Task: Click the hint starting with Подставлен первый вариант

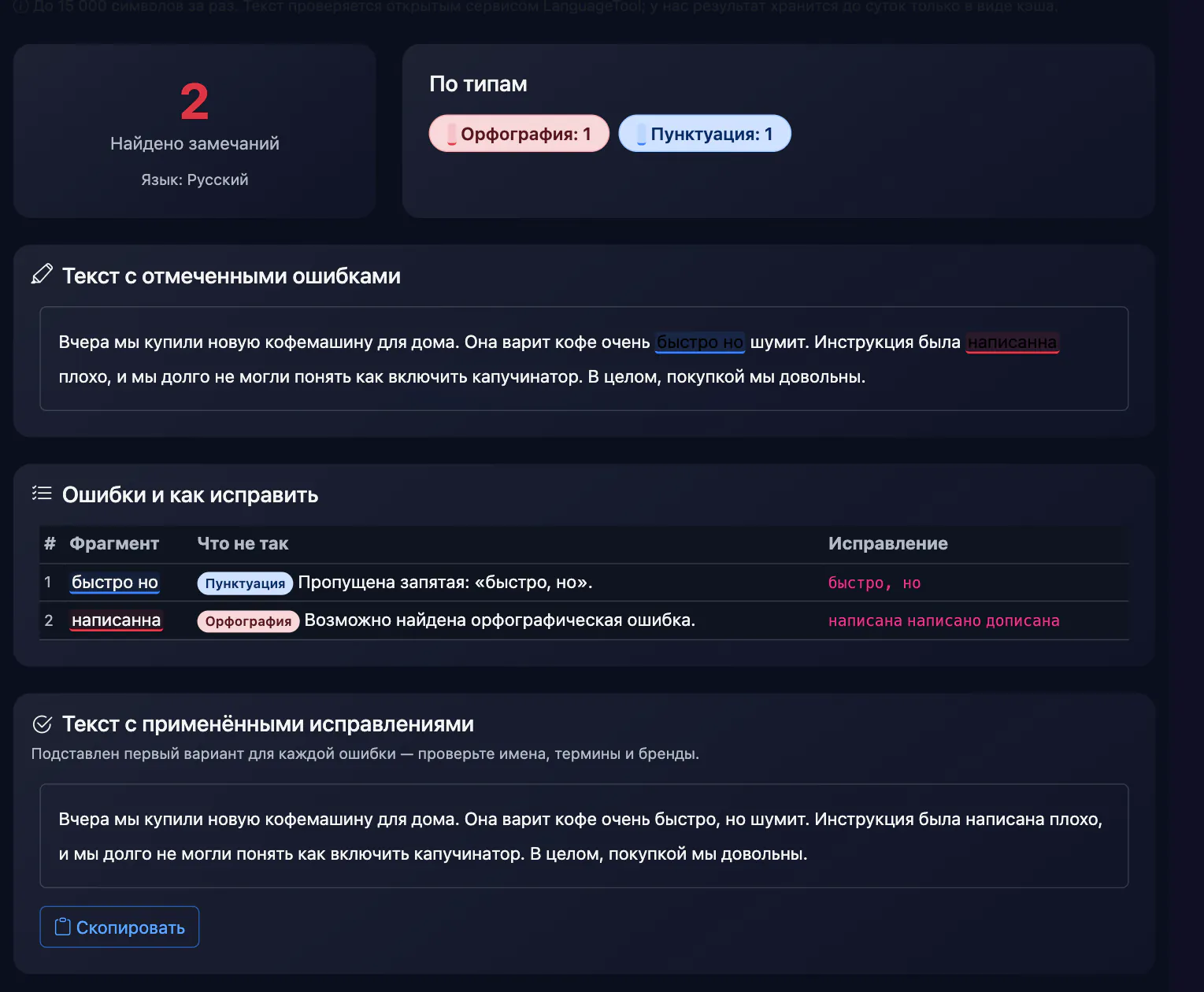Action: (x=365, y=754)
